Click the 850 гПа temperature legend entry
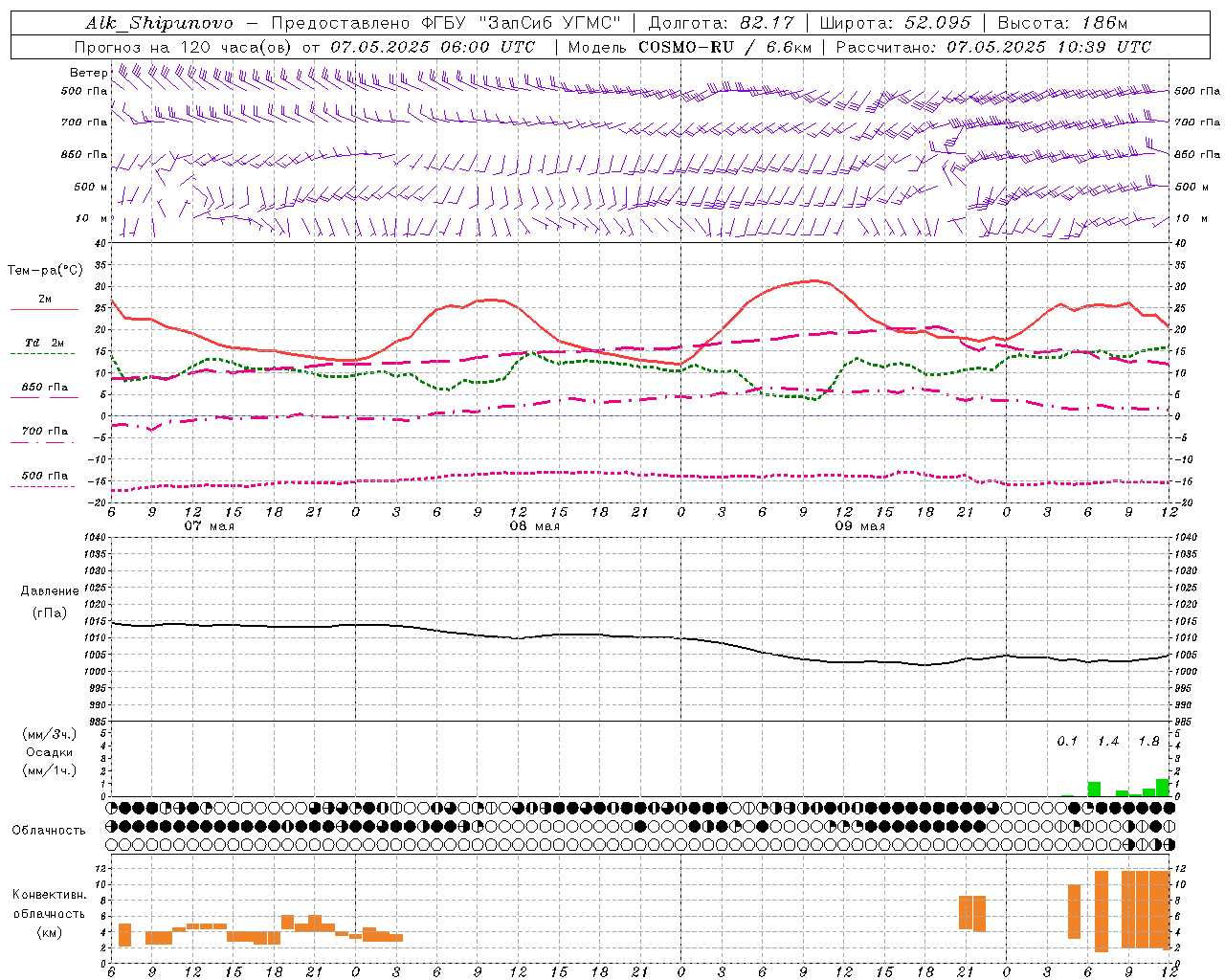This screenshot has width=1225, height=980. pos(44,388)
